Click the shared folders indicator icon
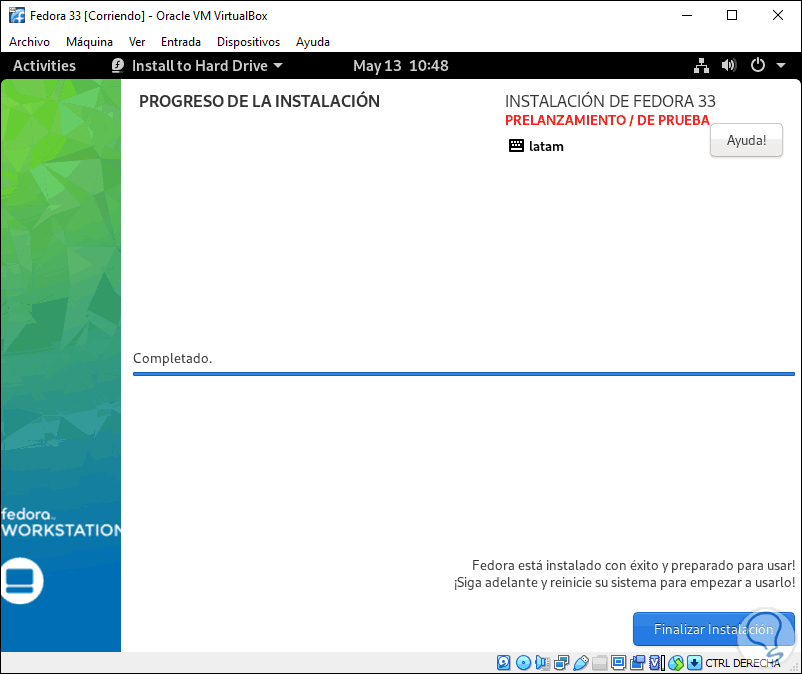The height and width of the screenshot is (674, 802). [x=599, y=663]
